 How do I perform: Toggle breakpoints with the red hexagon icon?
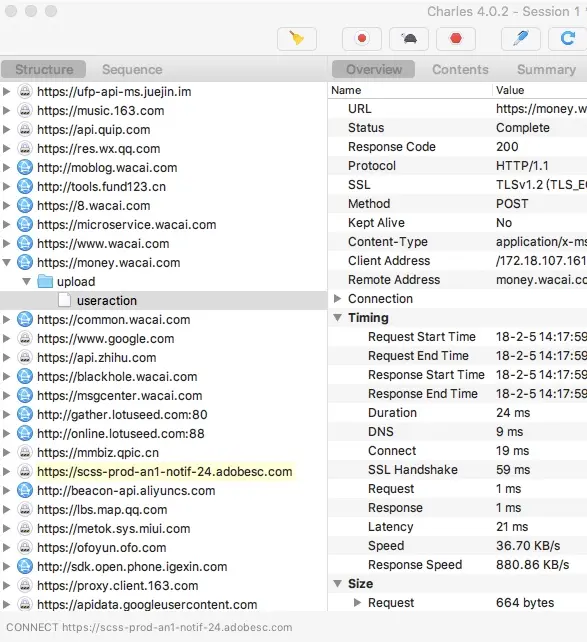click(x=456, y=39)
